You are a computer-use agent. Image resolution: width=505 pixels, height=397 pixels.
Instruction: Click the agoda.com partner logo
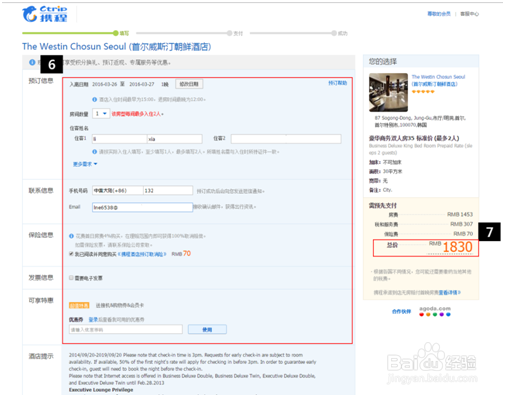435,311
